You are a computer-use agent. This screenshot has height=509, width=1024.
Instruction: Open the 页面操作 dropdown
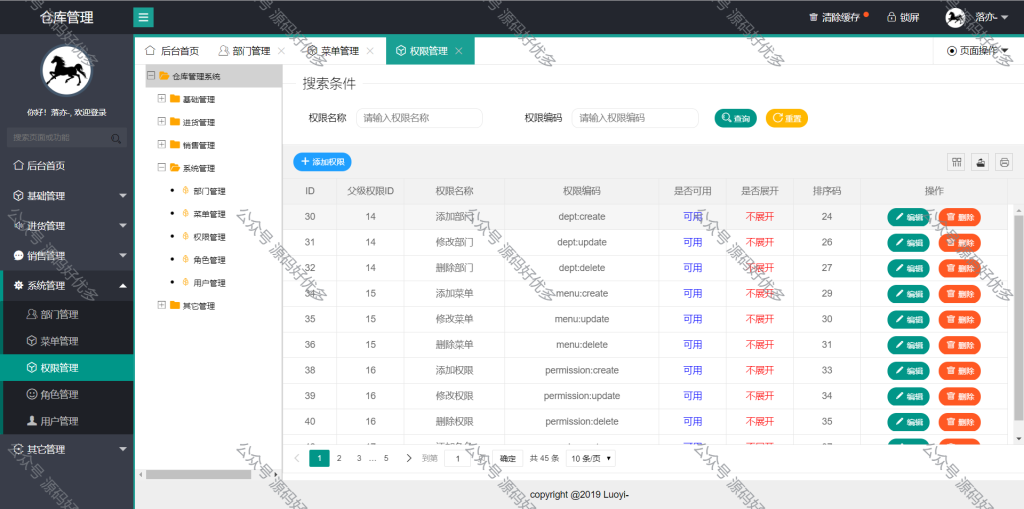pos(977,50)
